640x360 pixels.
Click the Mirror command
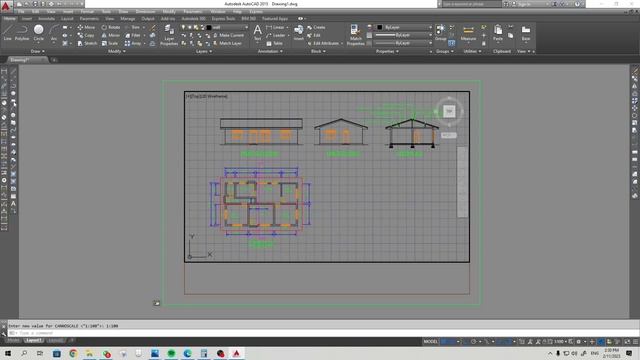(111, 36)
